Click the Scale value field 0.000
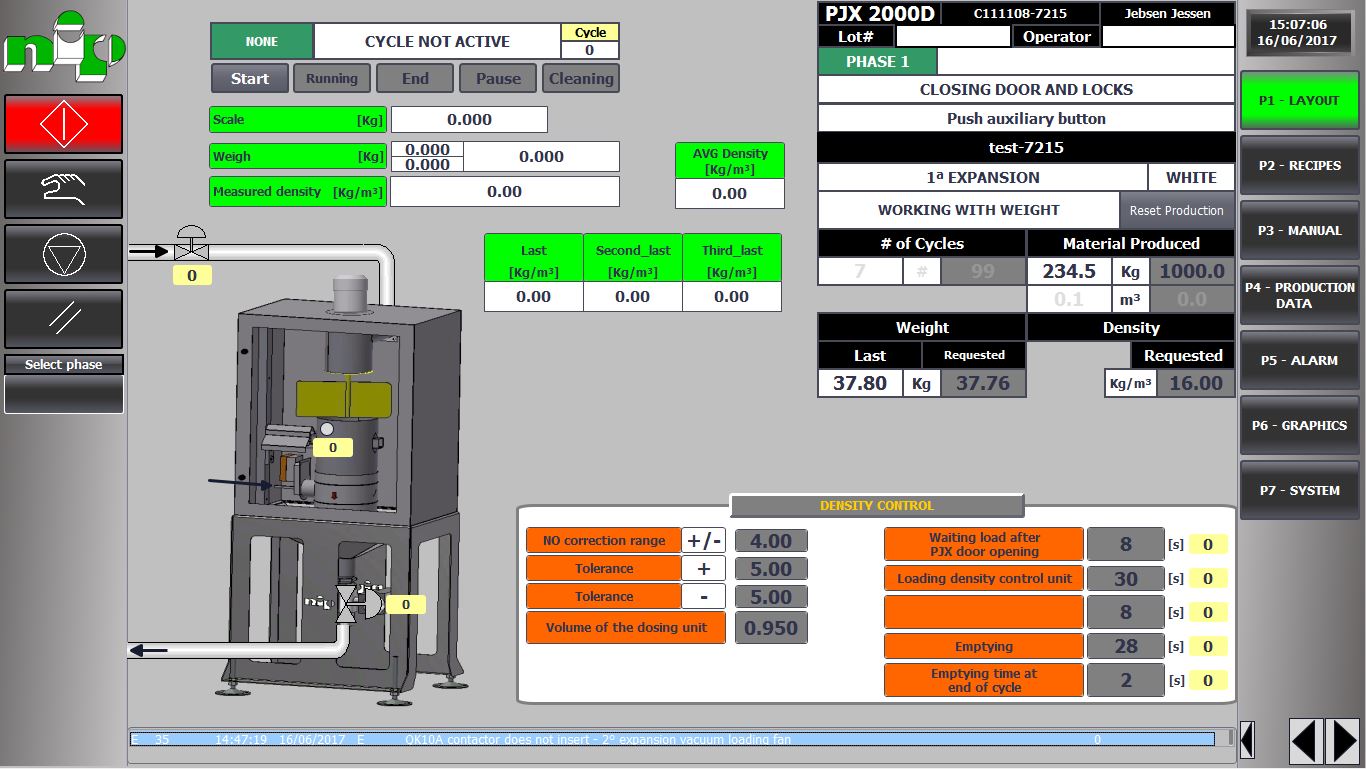 point(469,119)
